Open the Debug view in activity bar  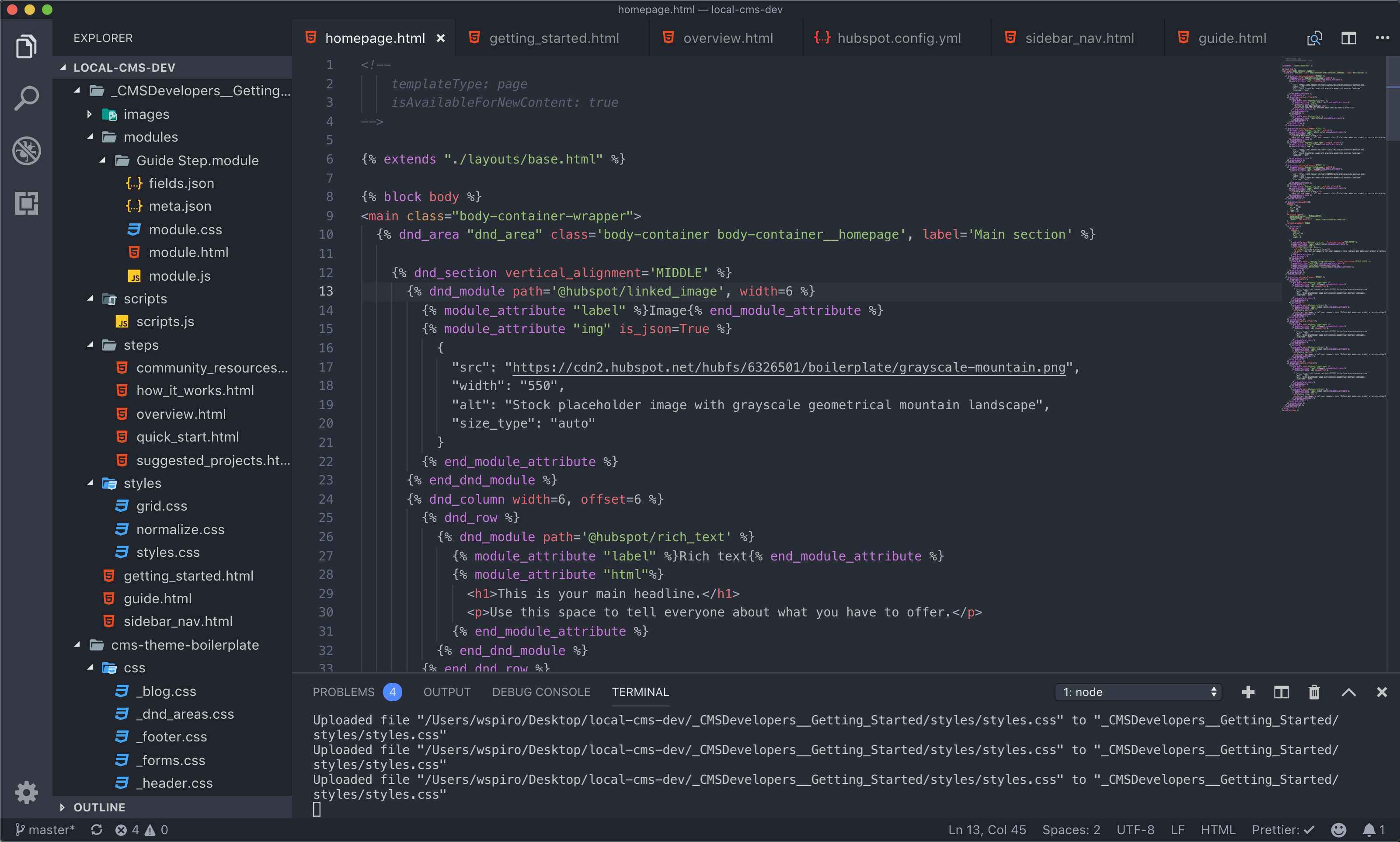pos(26,150)
